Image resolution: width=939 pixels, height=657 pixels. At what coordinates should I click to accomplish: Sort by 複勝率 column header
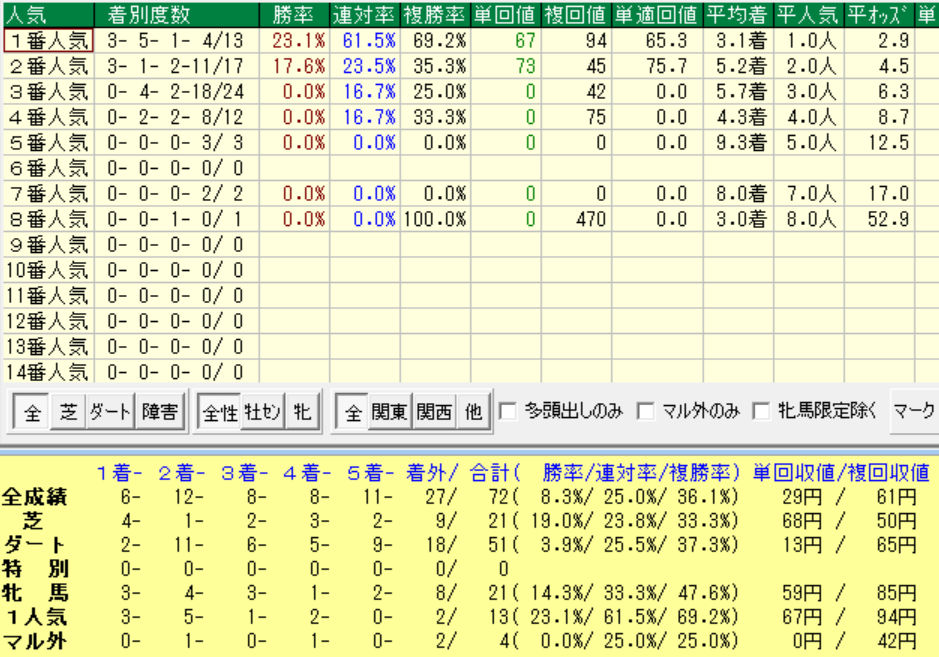(435, 15)
